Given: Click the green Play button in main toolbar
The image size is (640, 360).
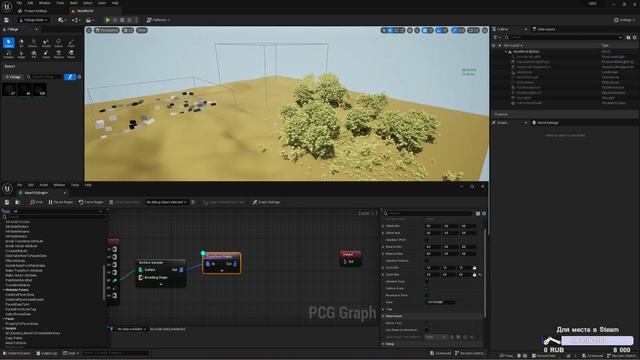Looking at the screenshot, I should click(x=108, y=20).
